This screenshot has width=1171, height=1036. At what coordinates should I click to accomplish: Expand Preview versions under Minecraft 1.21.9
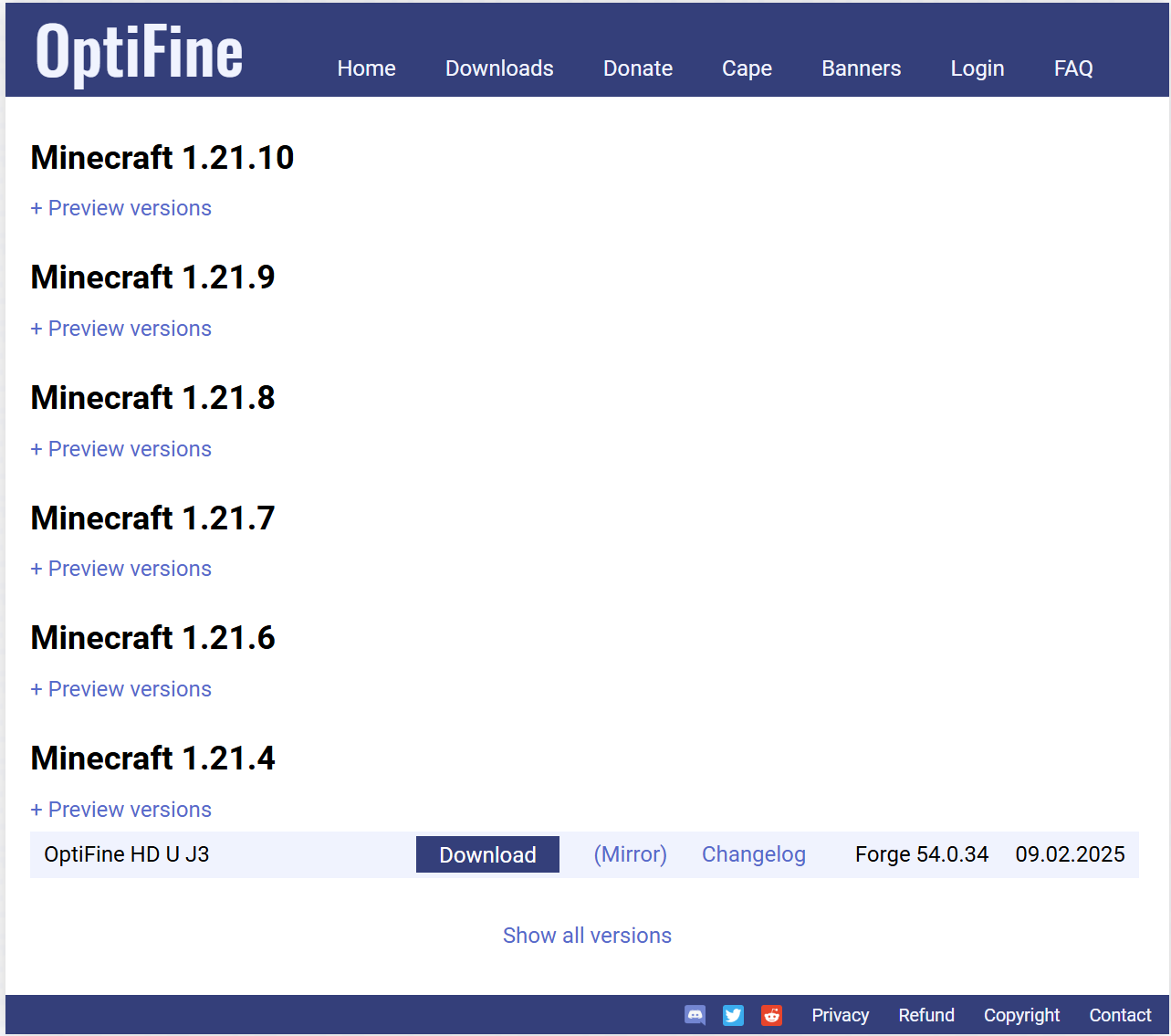[x=121, y=329]
